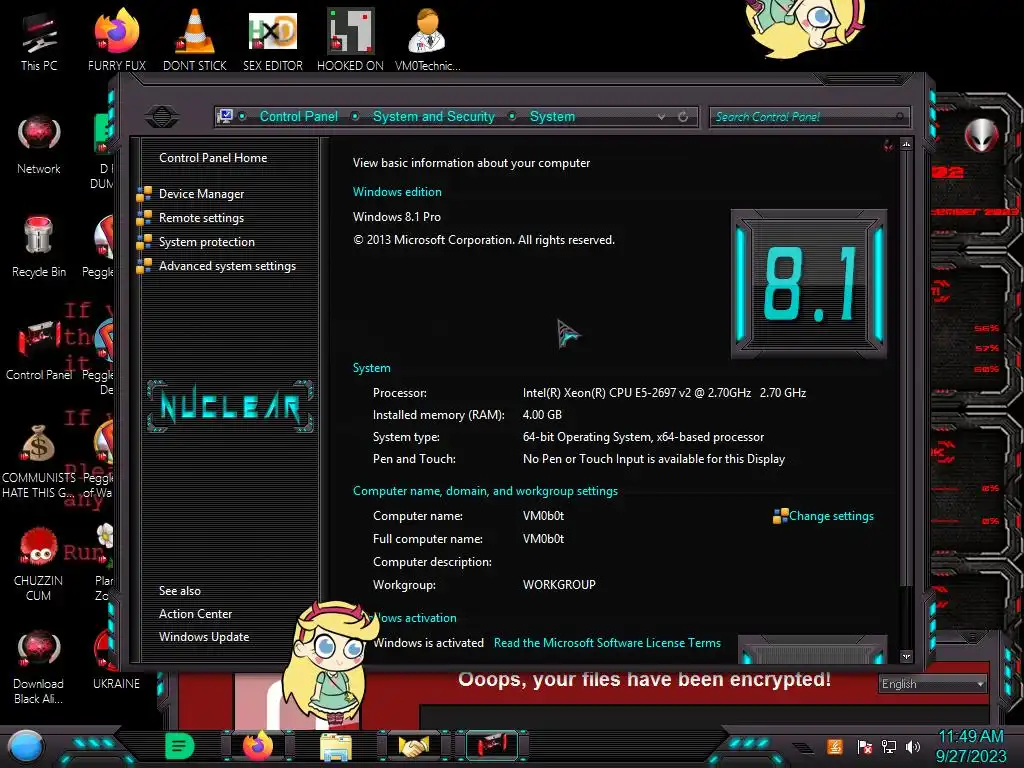This screenshot has height=768, width=1024.
Task: Select Control Panel breadcrumb in address bar
Action: pos(298,116)
